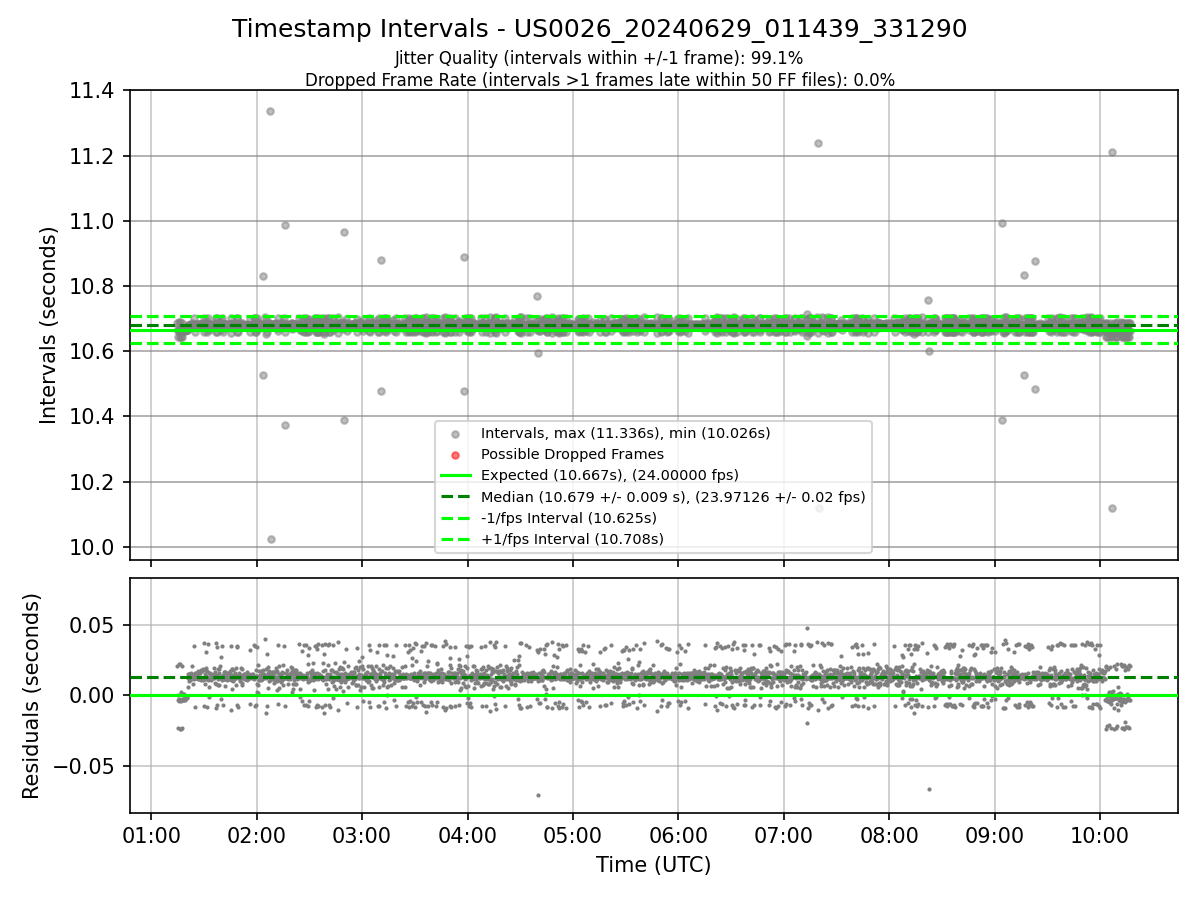Click the x-axis tick label '05:00'
1200x900 pixels.
(x=573, y=836)
